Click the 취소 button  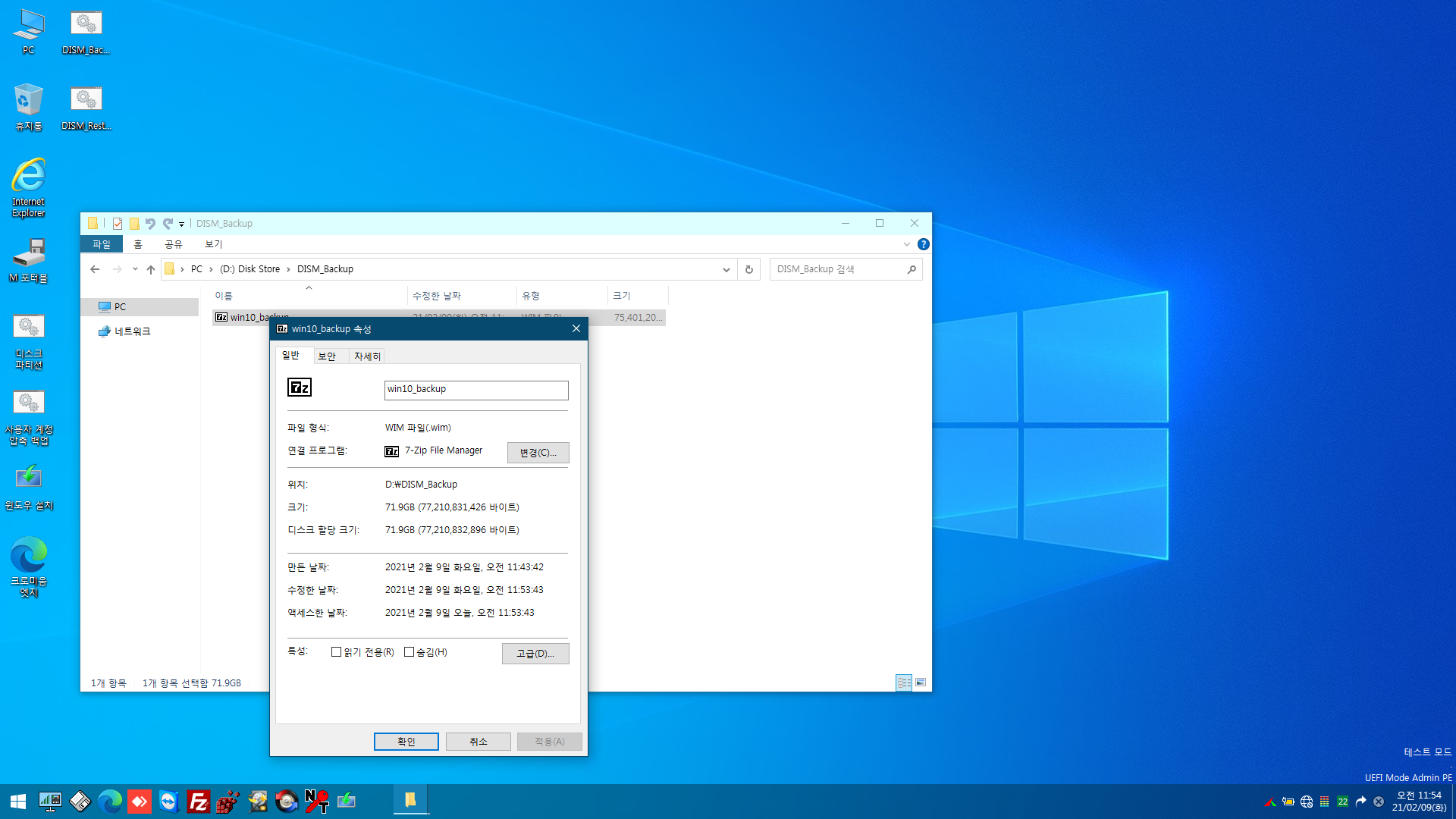(479, 742)
